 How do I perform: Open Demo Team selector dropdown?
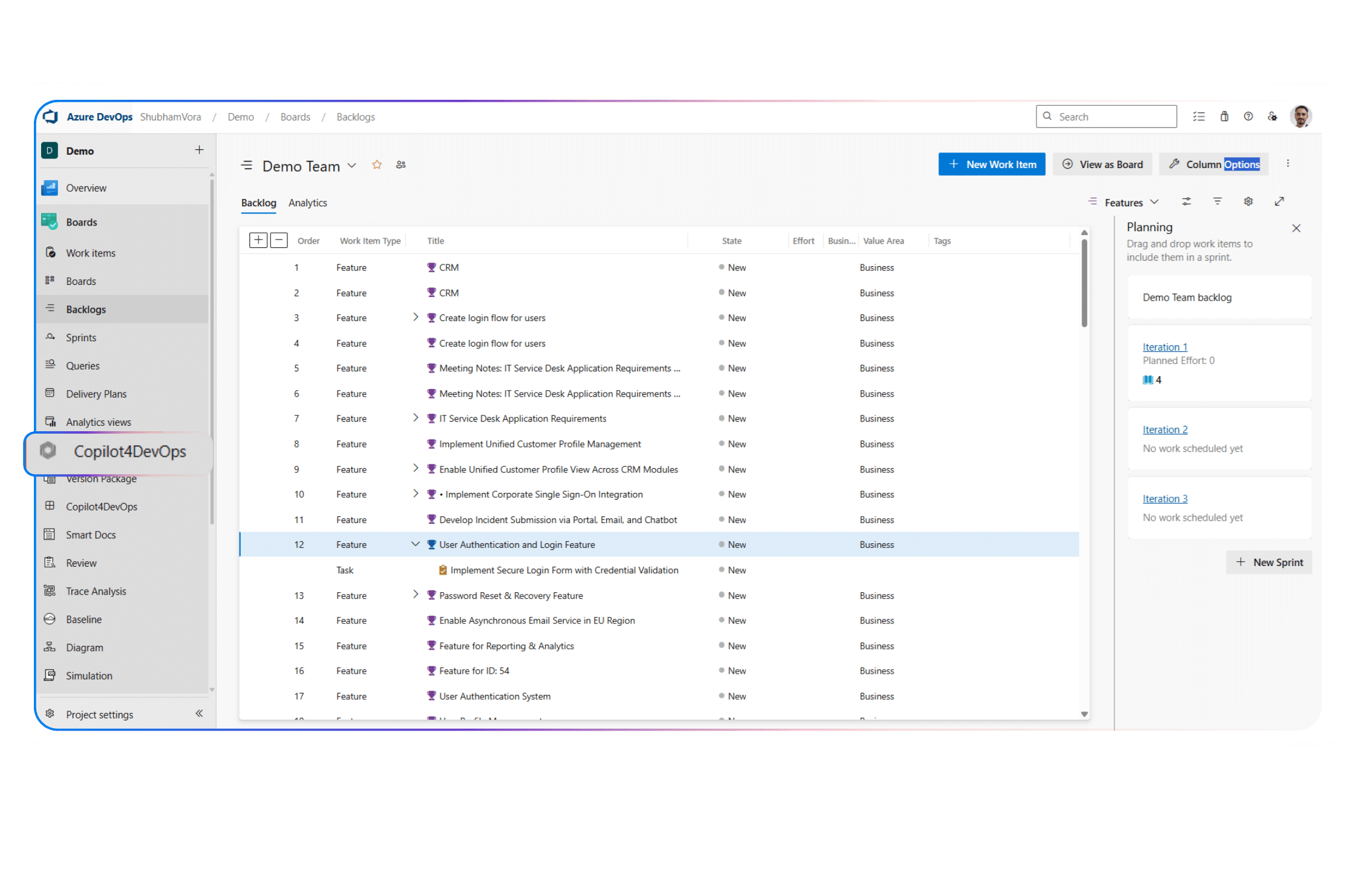point(352,166)
